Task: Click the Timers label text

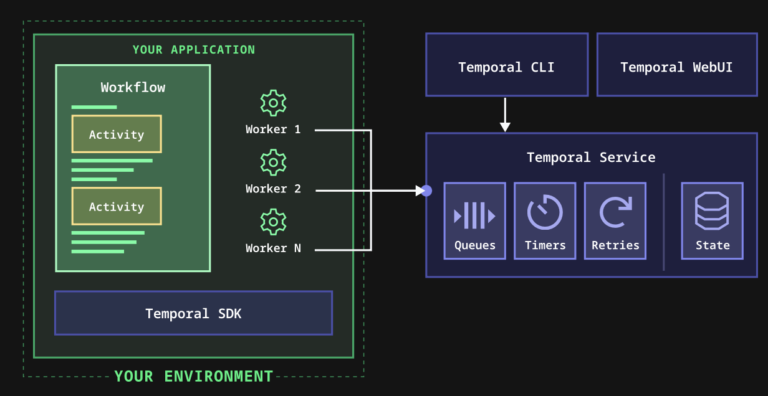Action: [x=545, y=245]
